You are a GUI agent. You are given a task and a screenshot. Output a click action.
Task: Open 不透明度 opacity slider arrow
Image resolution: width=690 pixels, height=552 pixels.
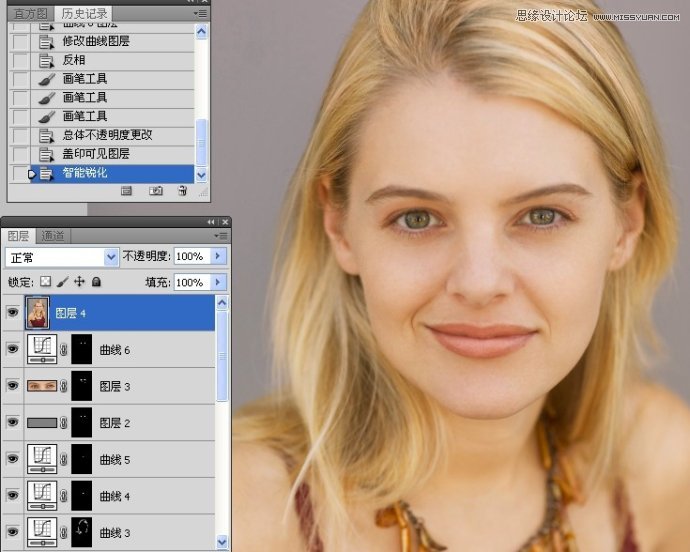click(x=218, y=256)
